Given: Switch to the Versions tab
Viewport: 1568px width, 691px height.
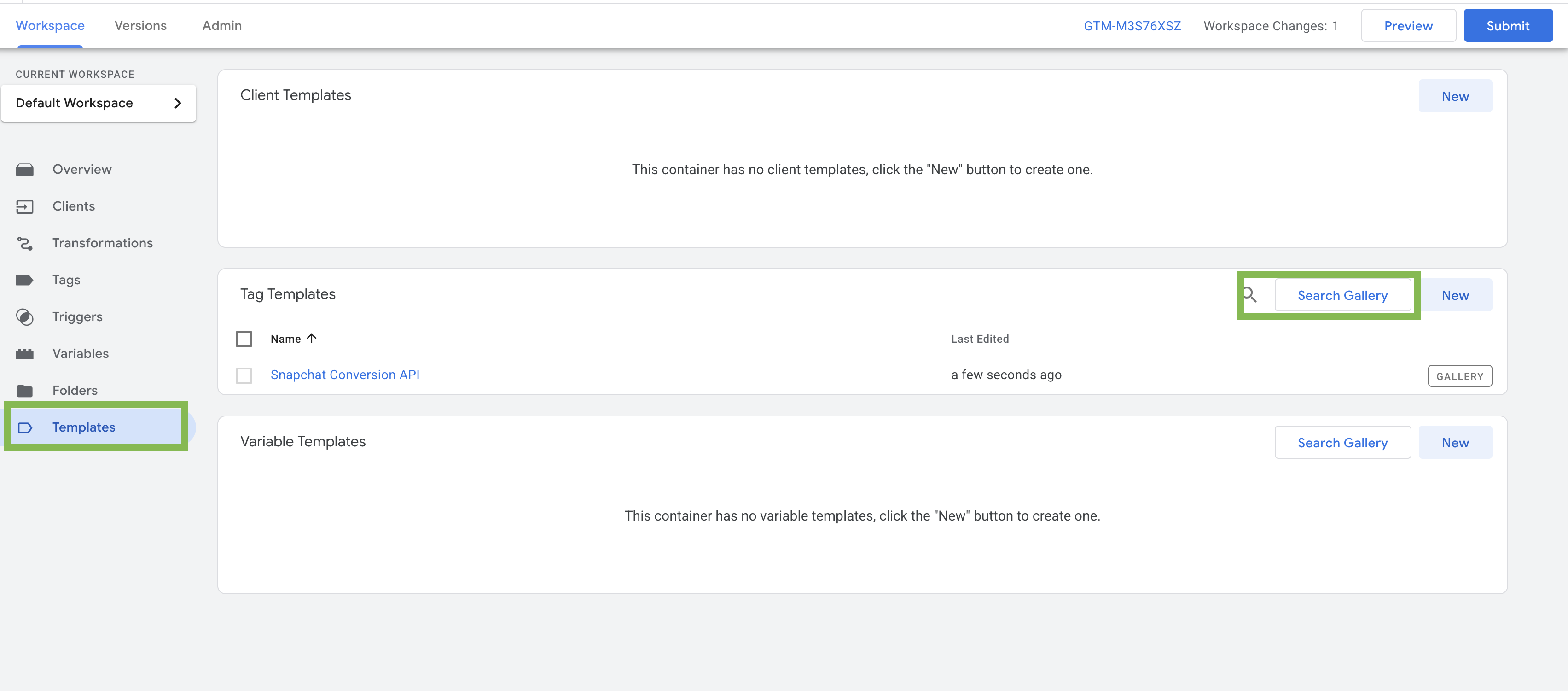Looking at the screenshot, I should click(140, 26).
